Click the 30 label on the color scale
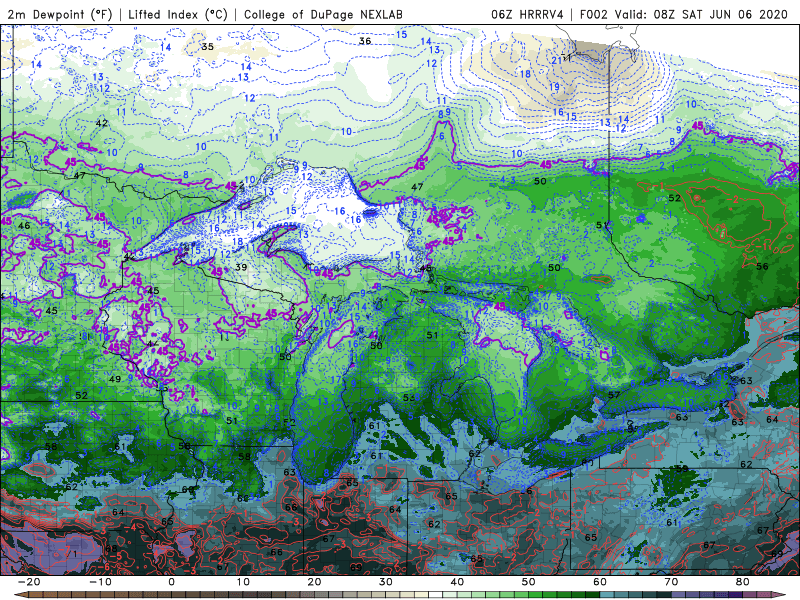The height and width of the screenshot is (600, 800). (386, 582)
